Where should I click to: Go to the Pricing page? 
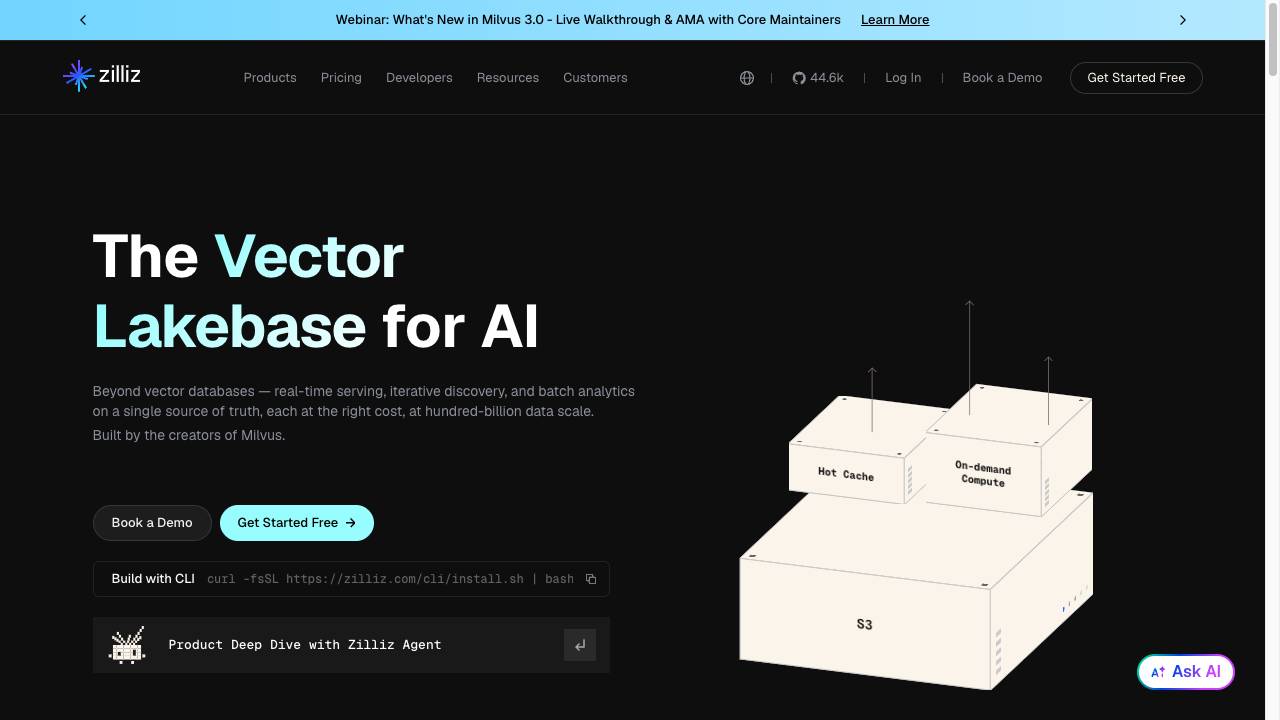pyautogui.click(x=341, y=78)
